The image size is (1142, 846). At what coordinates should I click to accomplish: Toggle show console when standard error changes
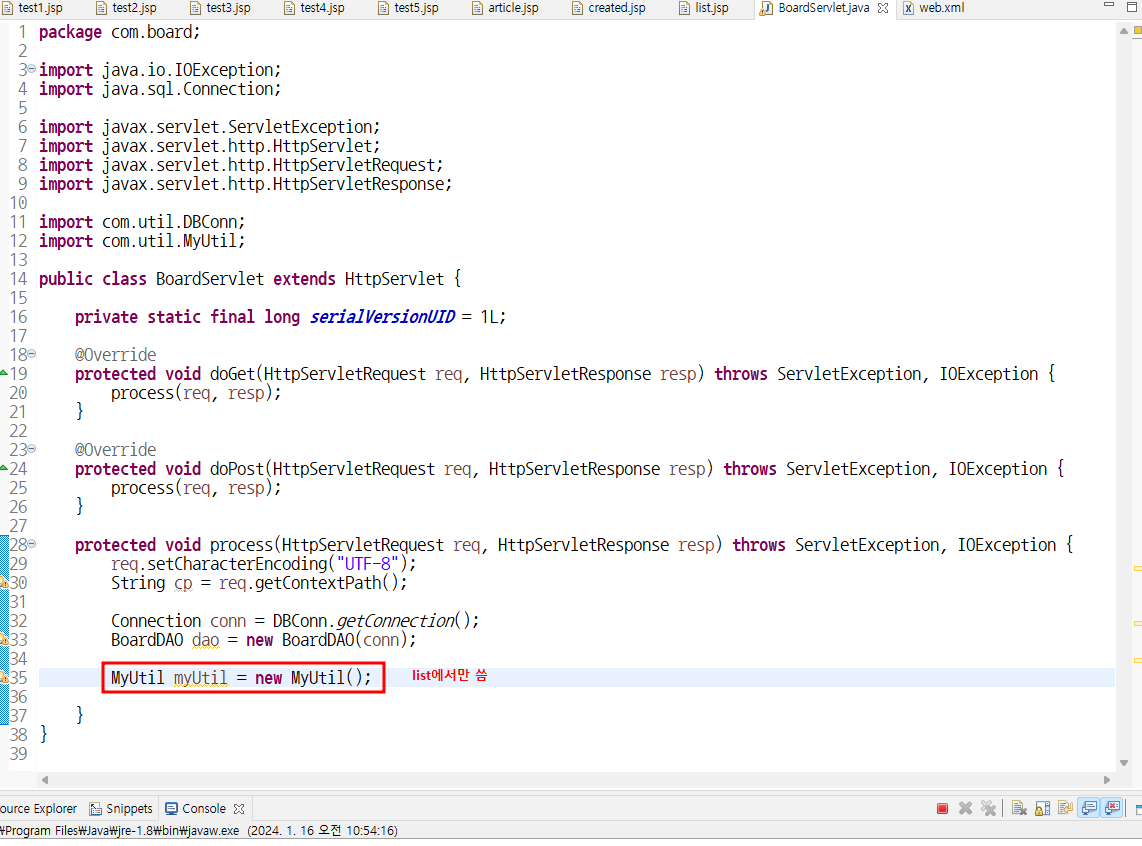[x=1113, y=808]
